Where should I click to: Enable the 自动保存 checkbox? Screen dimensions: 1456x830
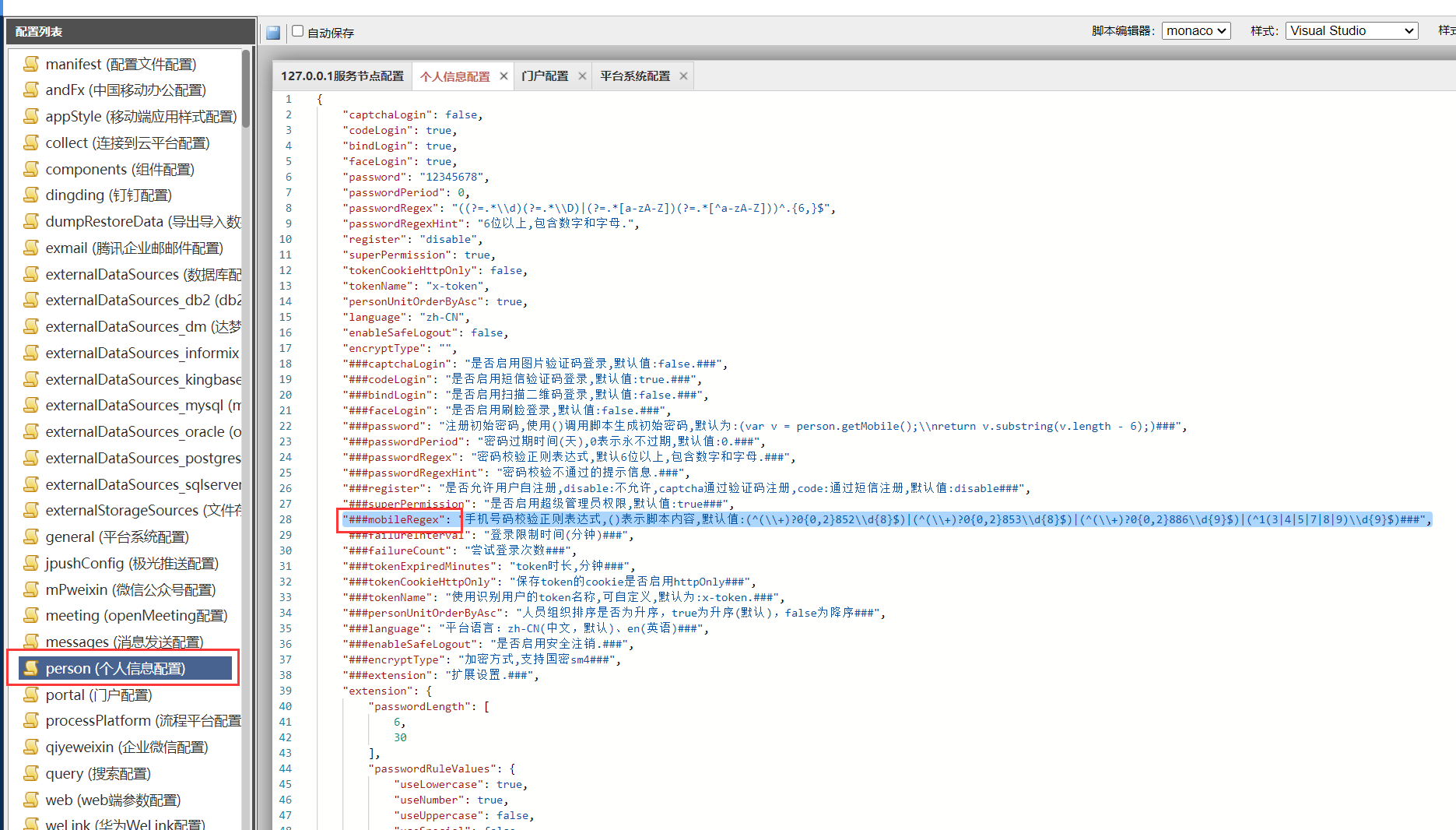click(x=297, y=32)
